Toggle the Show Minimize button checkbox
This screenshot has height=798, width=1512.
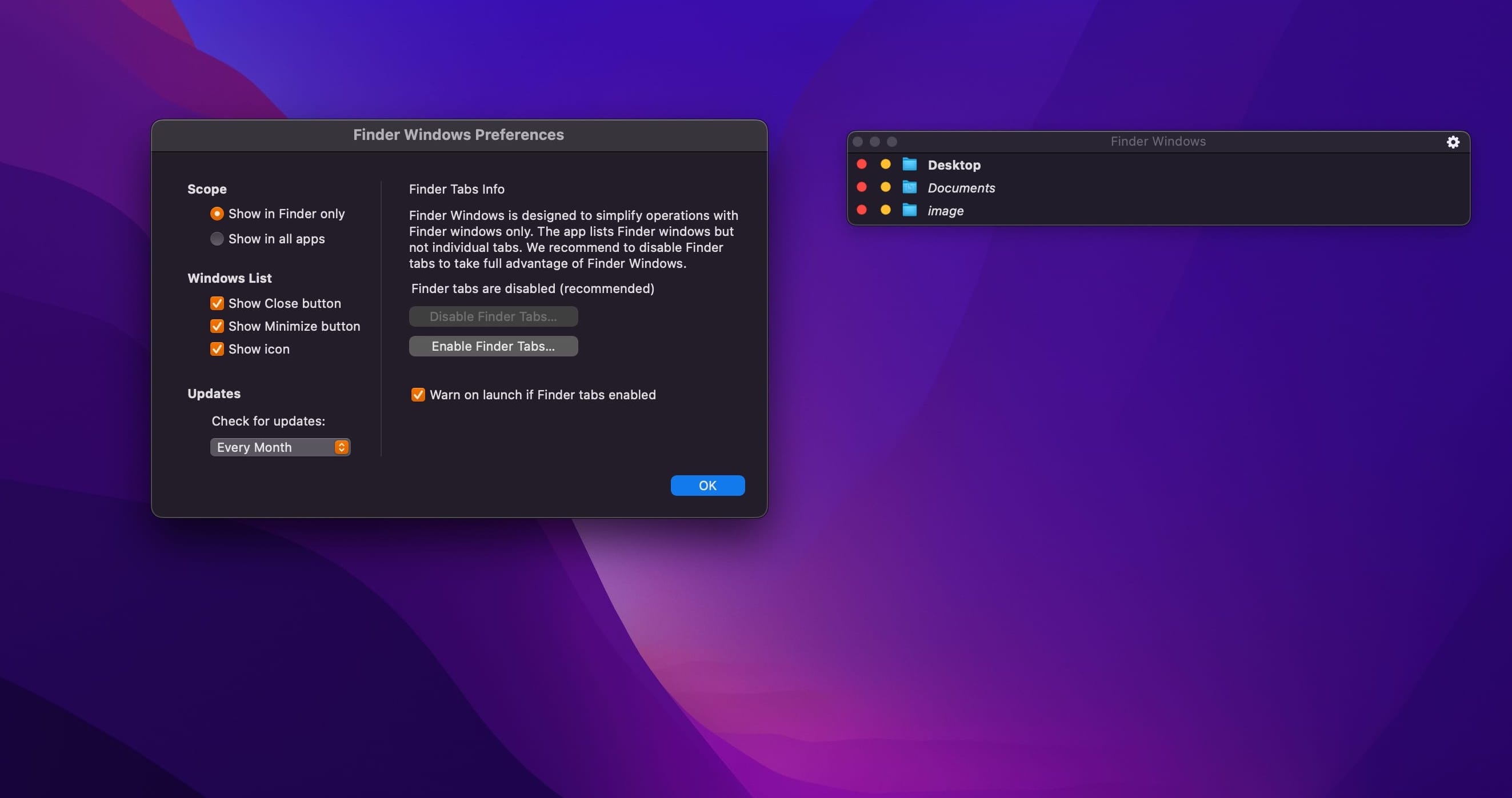pyautogui.click(x=217, y=326)
